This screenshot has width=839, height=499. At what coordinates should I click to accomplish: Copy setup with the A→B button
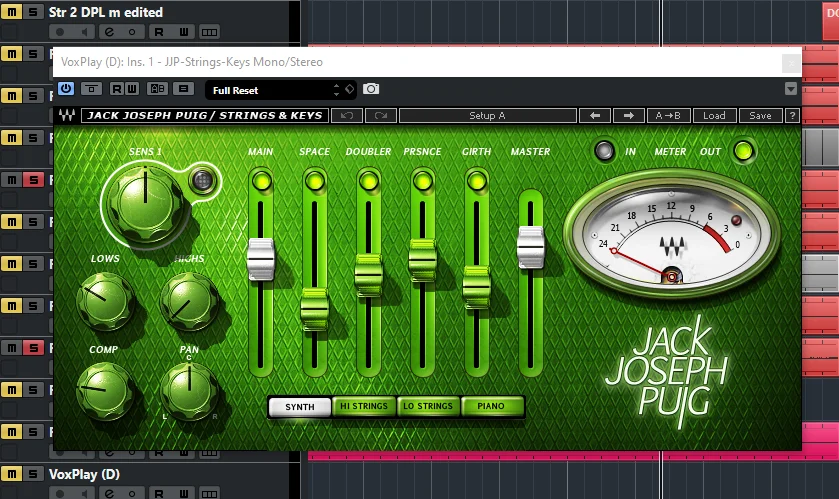pos(668,116)
